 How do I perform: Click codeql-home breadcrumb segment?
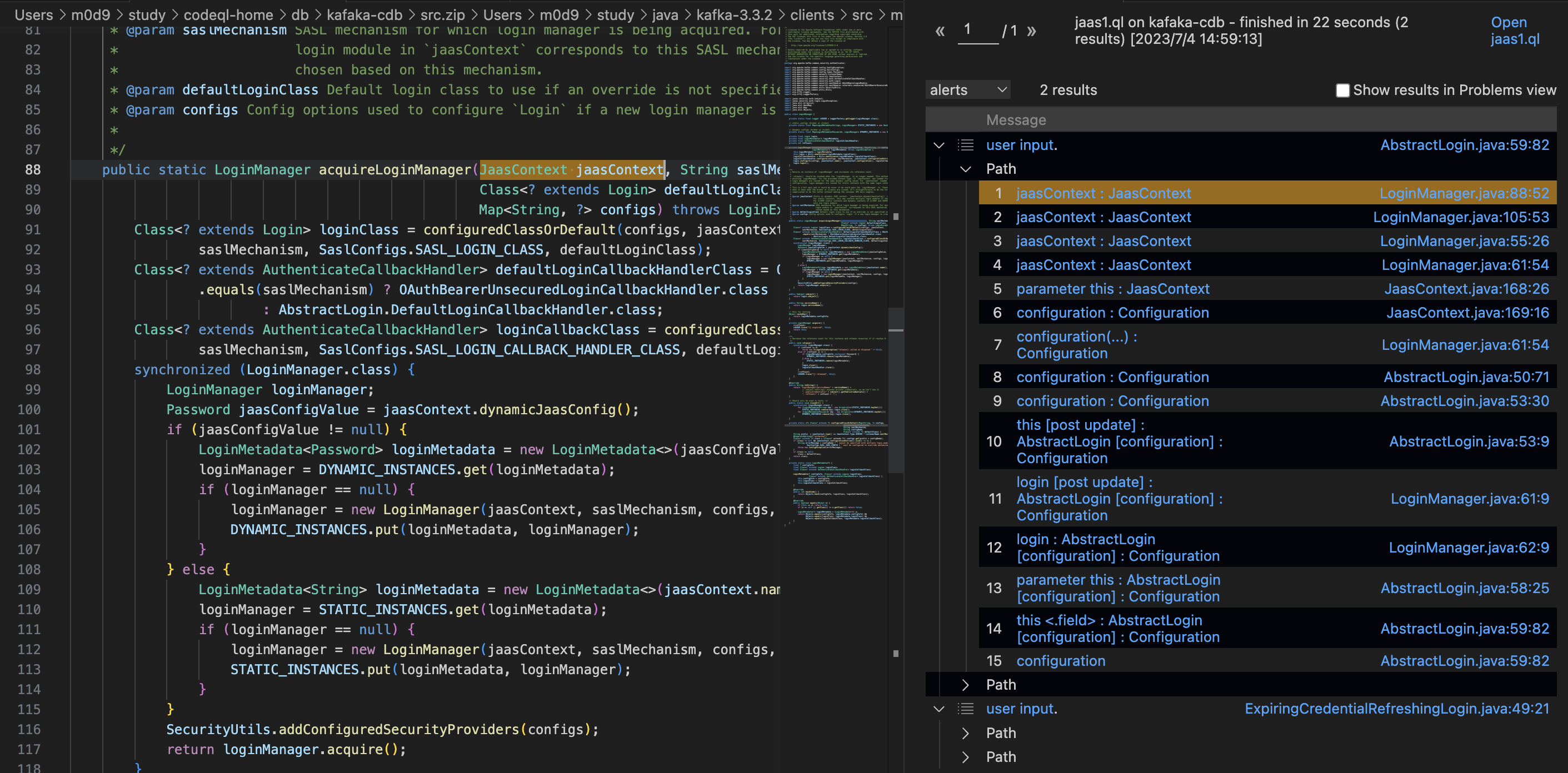click(228, 14)
